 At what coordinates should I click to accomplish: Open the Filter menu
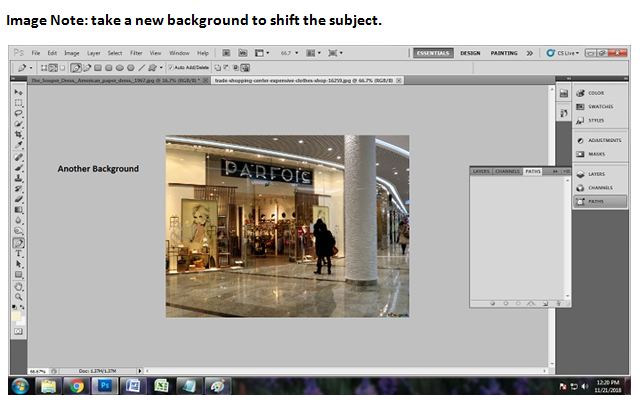[136, 53]
